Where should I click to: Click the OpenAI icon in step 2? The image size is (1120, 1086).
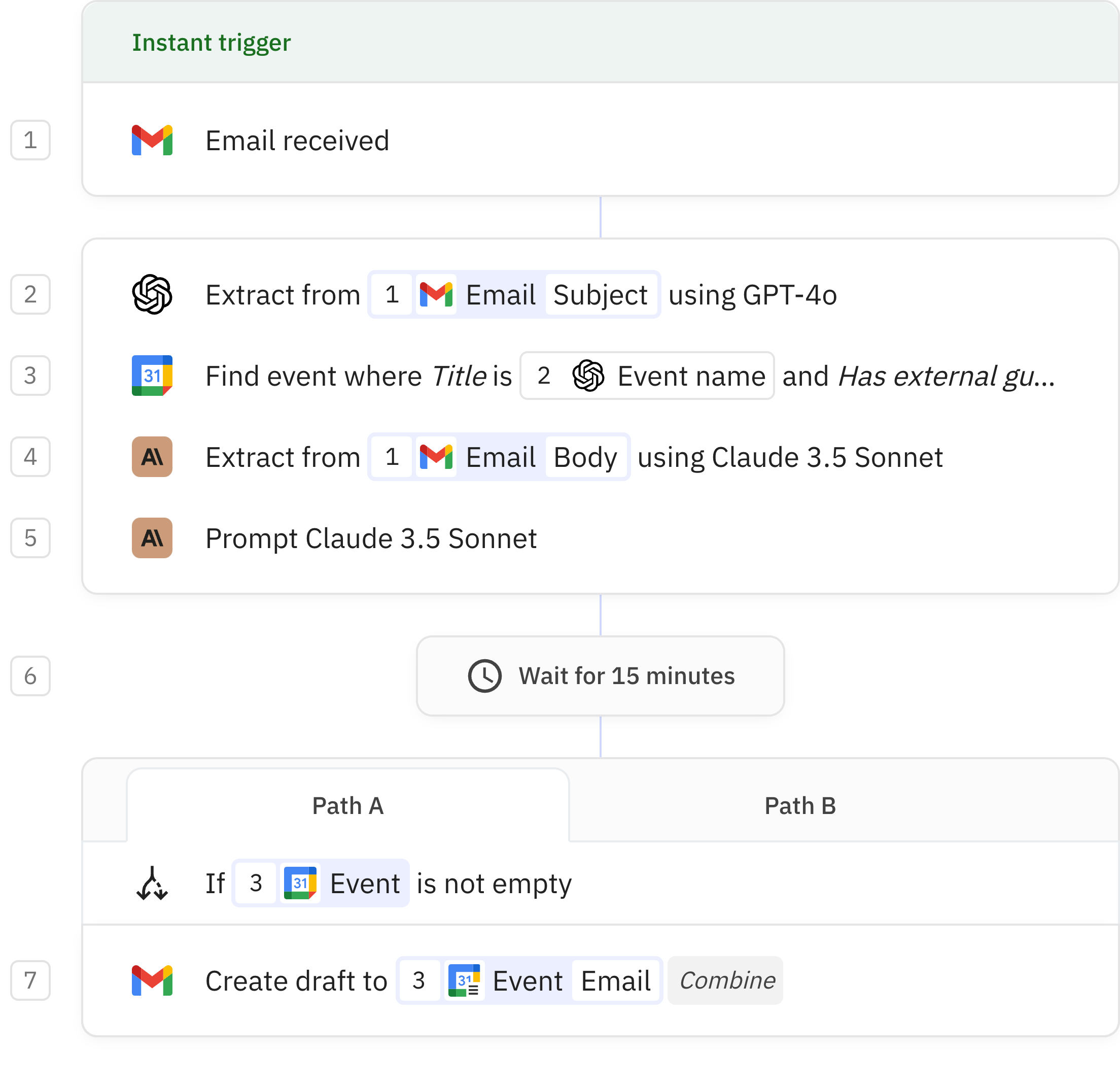152,294
